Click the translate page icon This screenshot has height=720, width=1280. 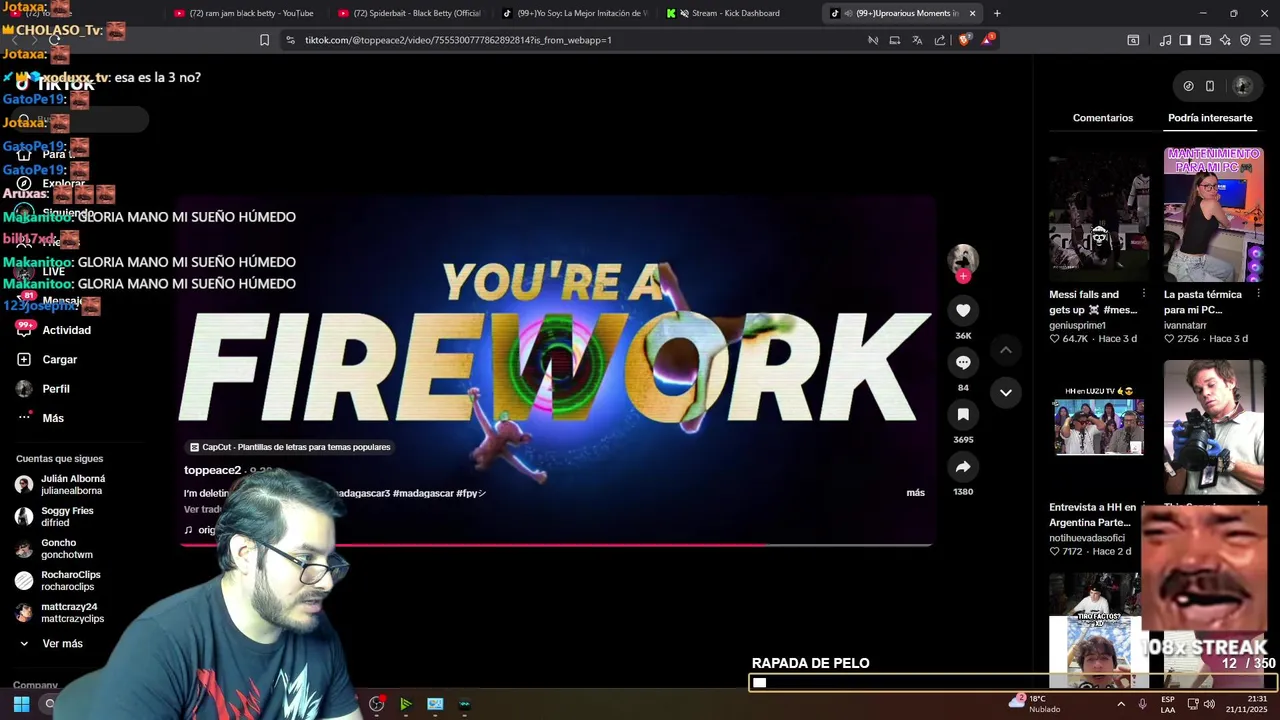coord(917,40)
